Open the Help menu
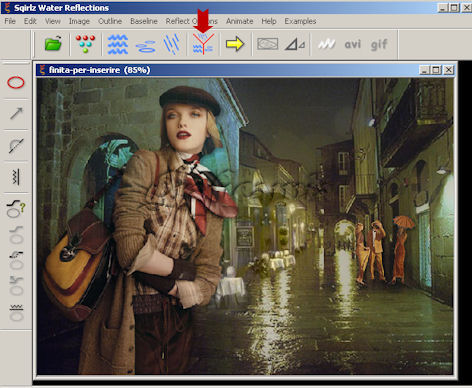 pyautogui.click(x=269, y=21)
